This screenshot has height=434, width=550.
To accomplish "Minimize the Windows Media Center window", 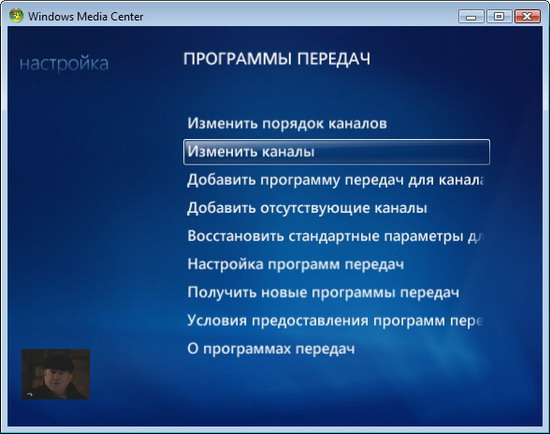I will tap(471, 16).
